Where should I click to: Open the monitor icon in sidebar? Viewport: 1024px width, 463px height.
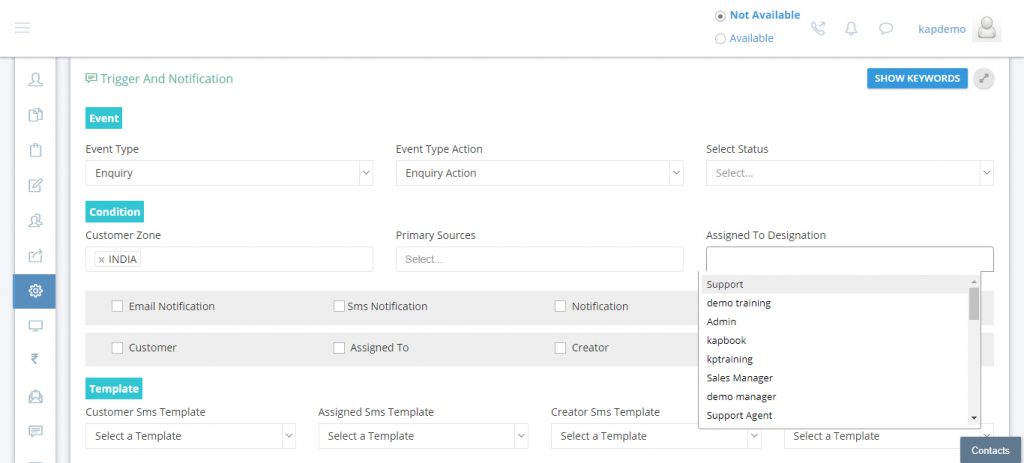coord(35,325)
